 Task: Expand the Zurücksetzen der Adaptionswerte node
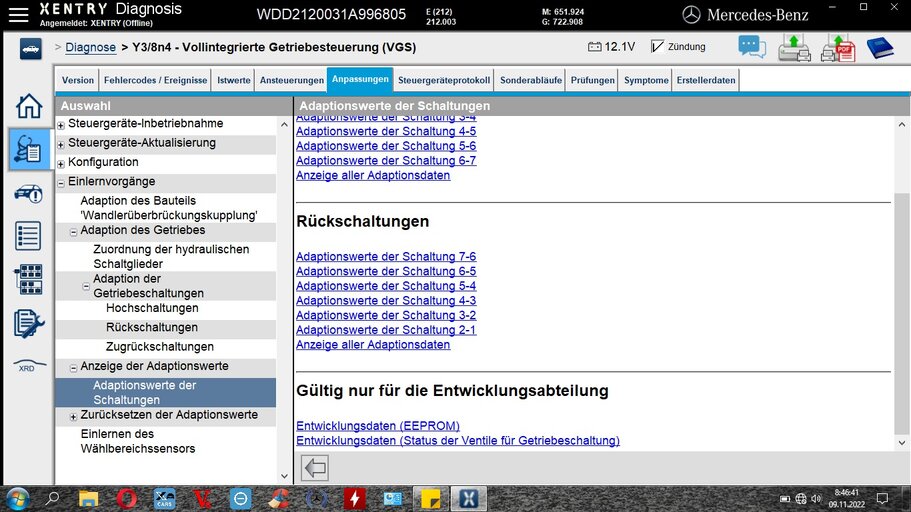click(x=73, y=417)
